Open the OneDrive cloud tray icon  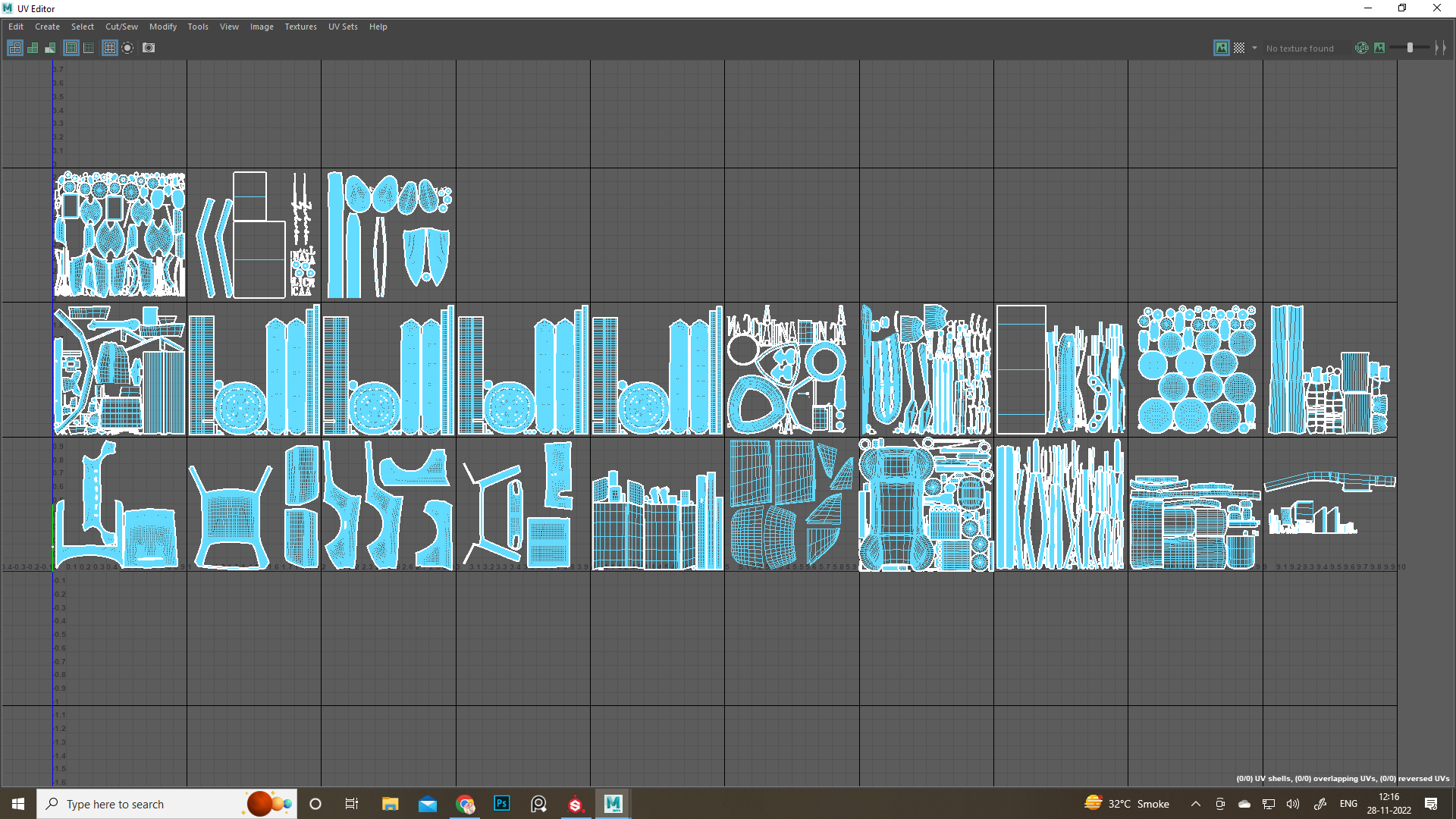pyautogui.click(x=1244, y=804)
